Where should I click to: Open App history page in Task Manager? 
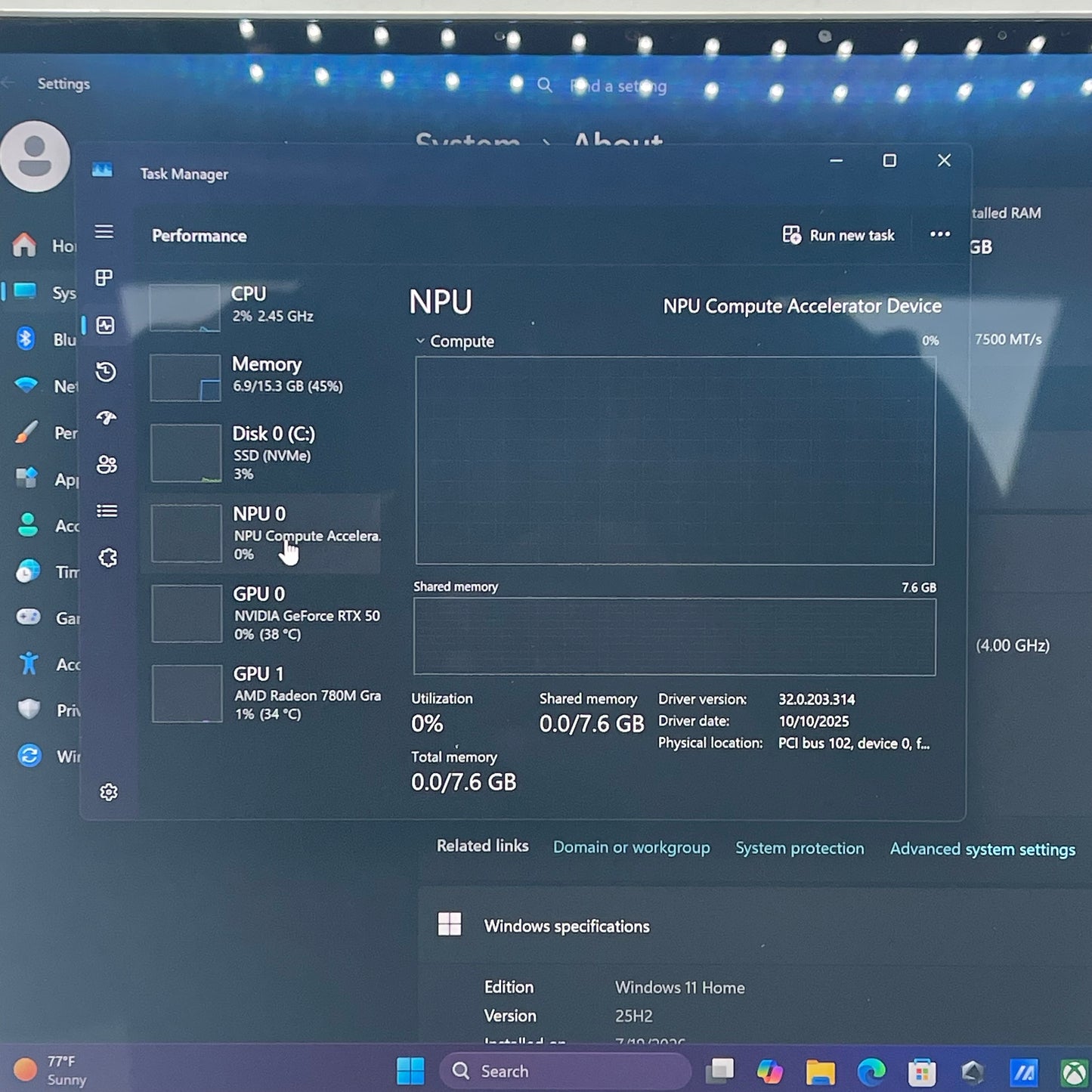[x=106, y=371]
